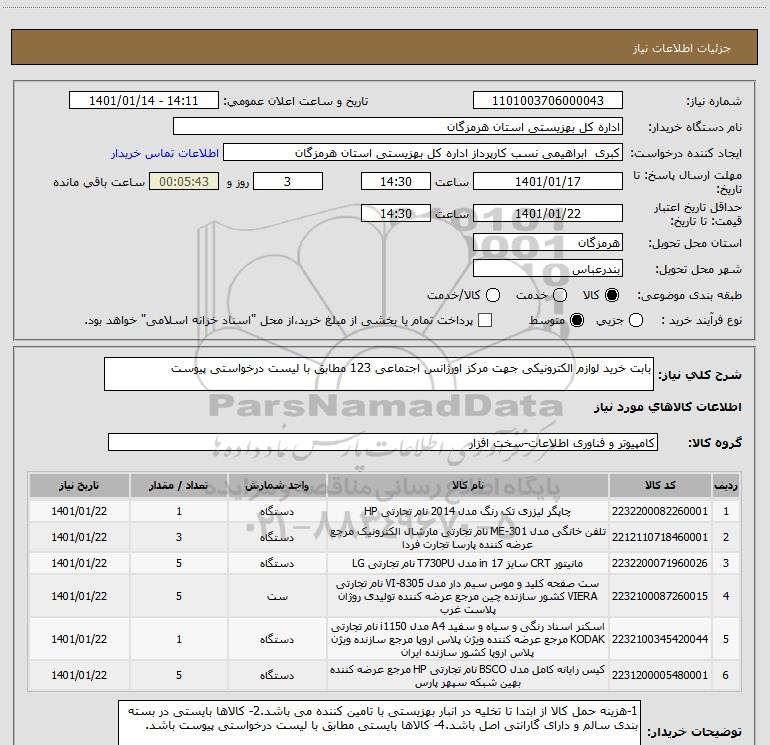Select the کالا/خدمت radio button
Screen dimensions: 770x745
(493, 295)
